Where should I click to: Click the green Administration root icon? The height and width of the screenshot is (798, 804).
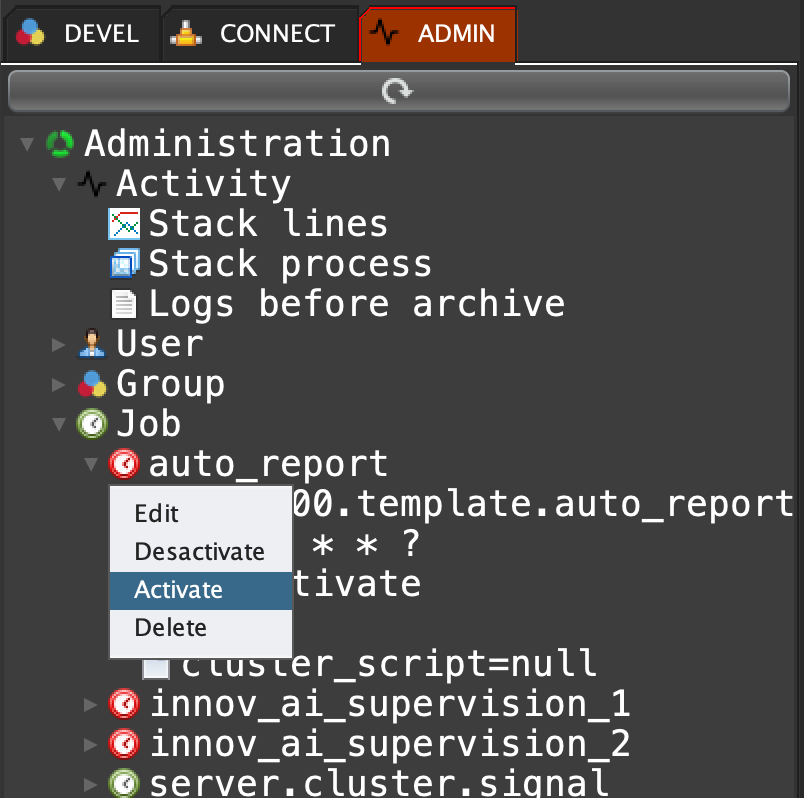click(x=60, y=144)
